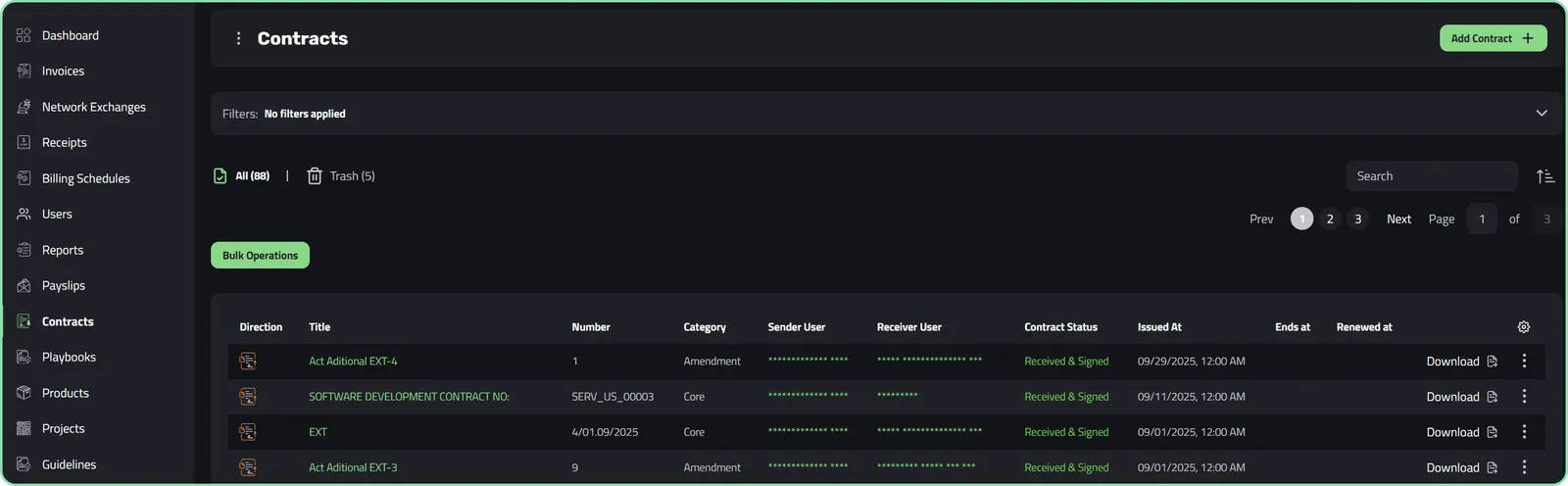The height and width of the screenshot is (486, 1568).
Task: Go to the Next page
Action: coord(1398,219)
